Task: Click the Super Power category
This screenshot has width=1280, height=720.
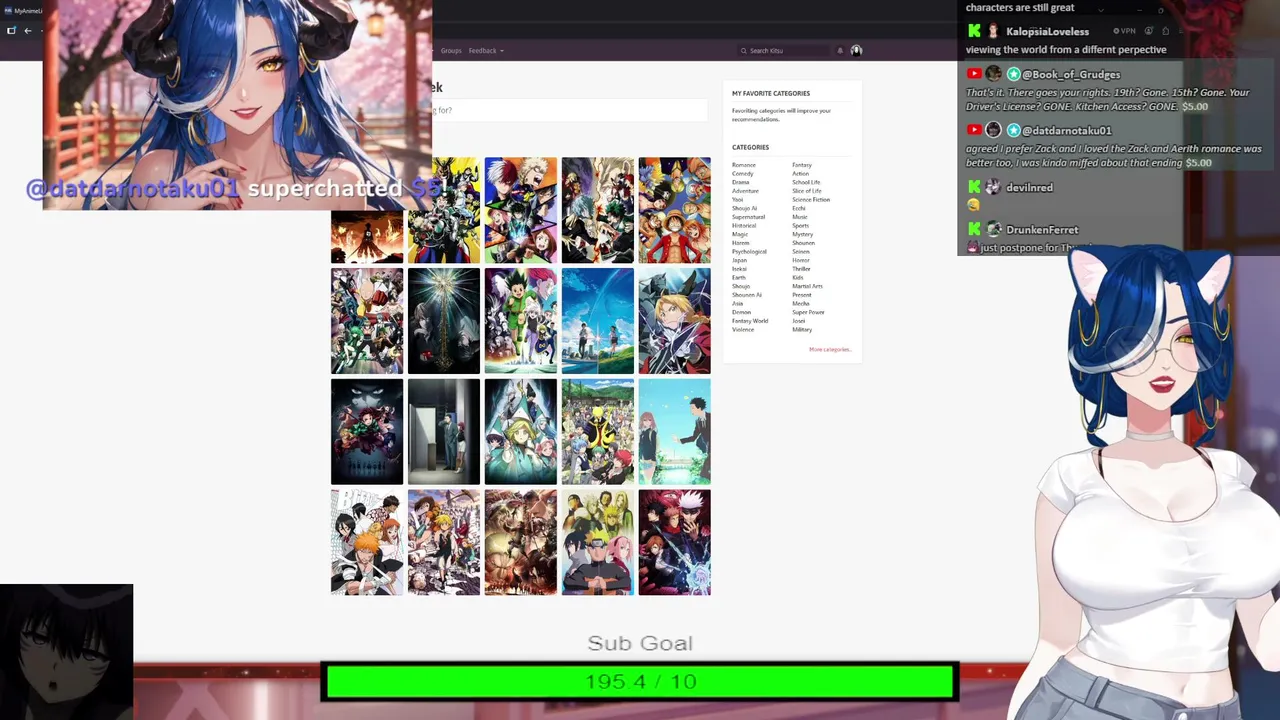Action: pos(808,312)
